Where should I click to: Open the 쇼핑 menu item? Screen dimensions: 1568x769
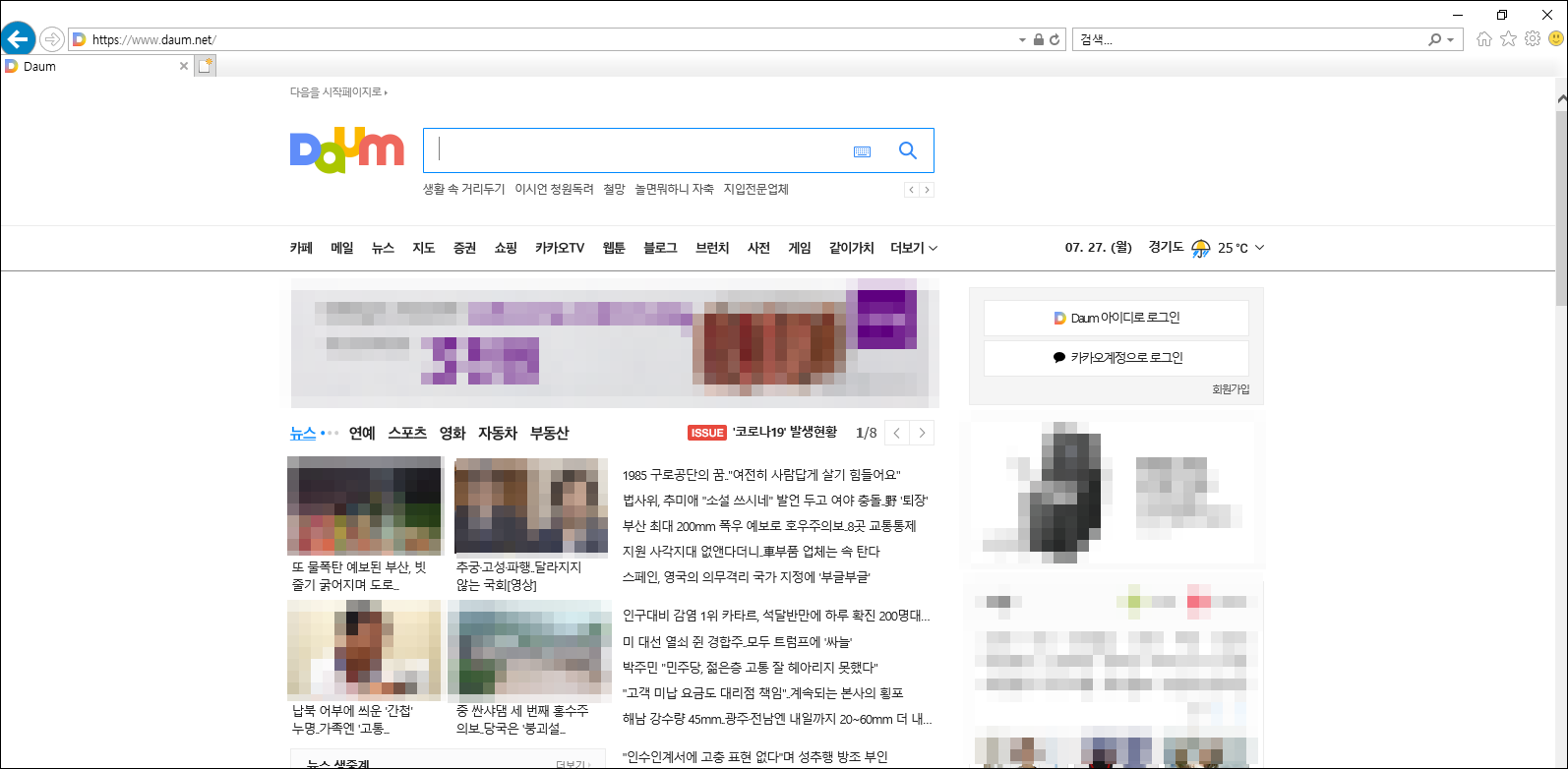click(506, 248)
